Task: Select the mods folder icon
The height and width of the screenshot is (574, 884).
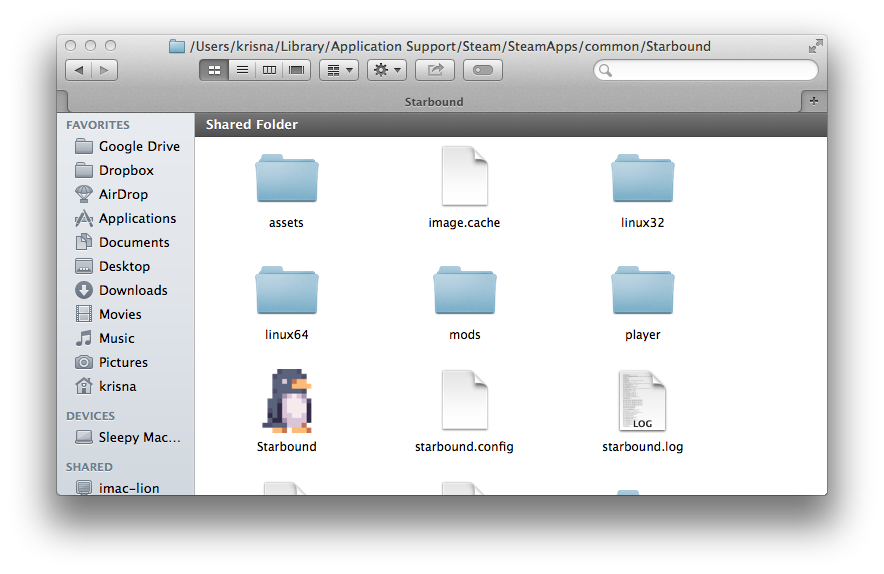Action: pos(465,290)
